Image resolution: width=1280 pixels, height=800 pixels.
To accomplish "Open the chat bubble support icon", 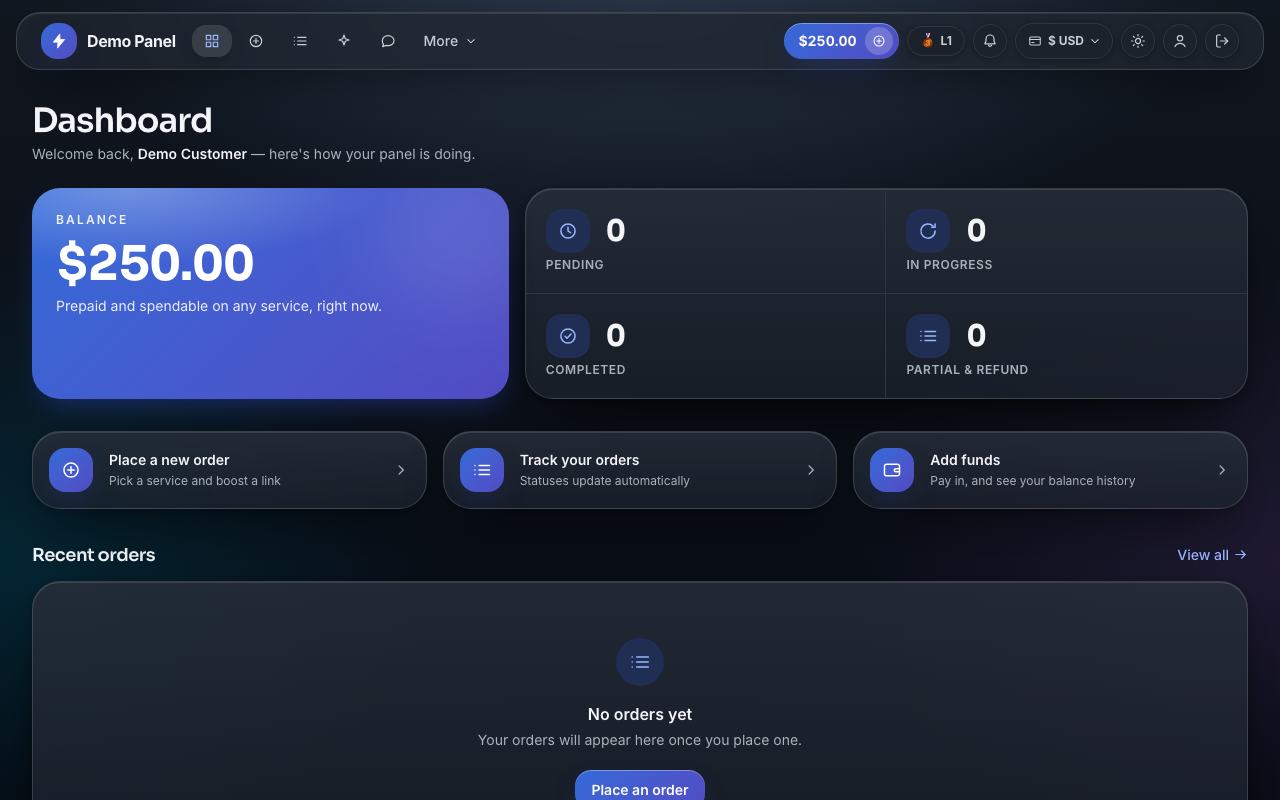I will pos(388,41).
